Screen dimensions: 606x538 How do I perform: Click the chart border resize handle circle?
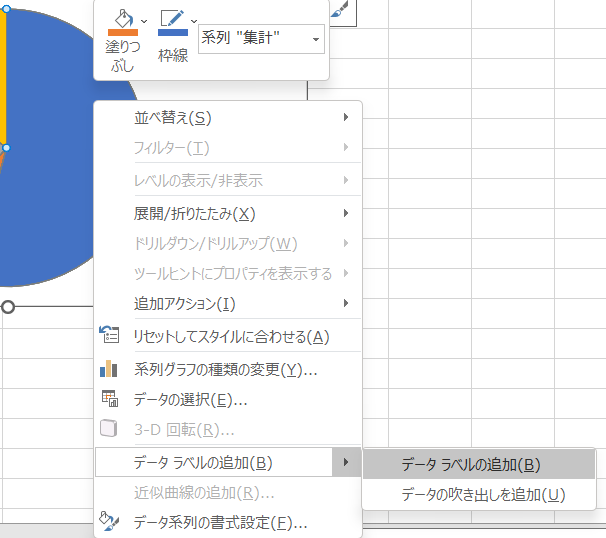[8, 307]
